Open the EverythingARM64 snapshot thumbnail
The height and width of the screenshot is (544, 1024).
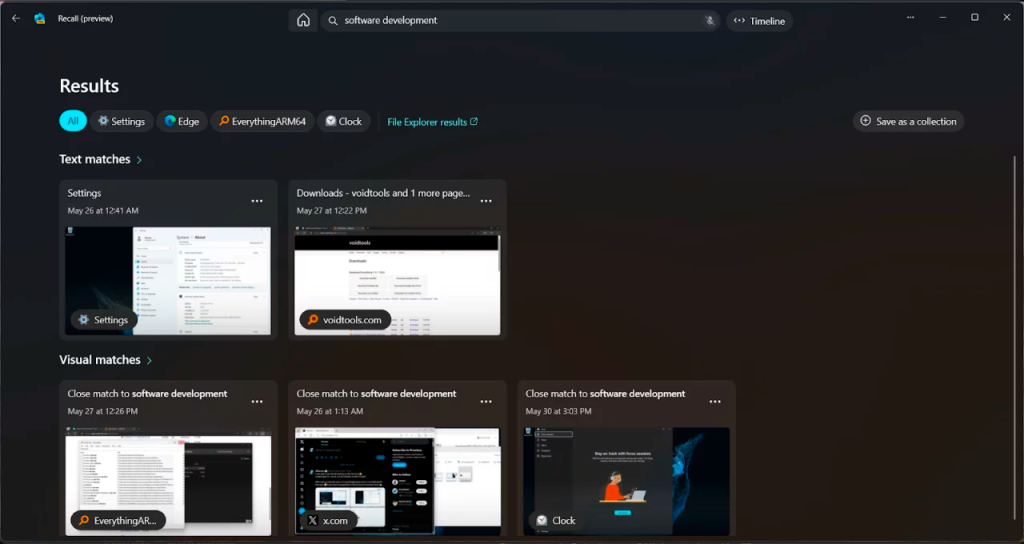point(168,481)
